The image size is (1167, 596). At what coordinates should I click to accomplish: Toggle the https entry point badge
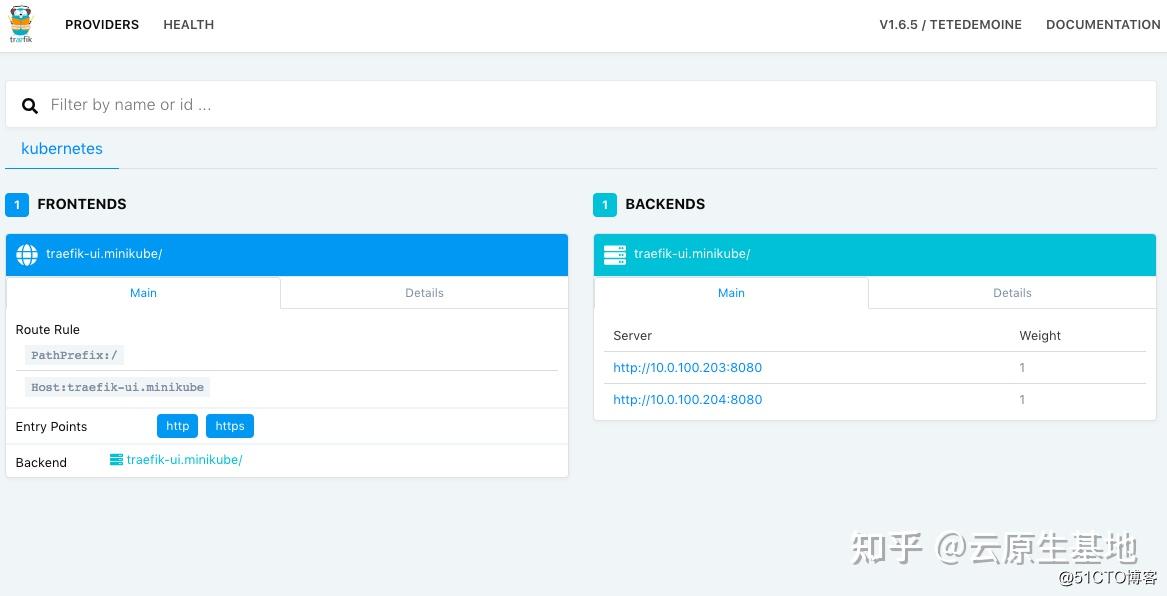(x=229, y=425)
